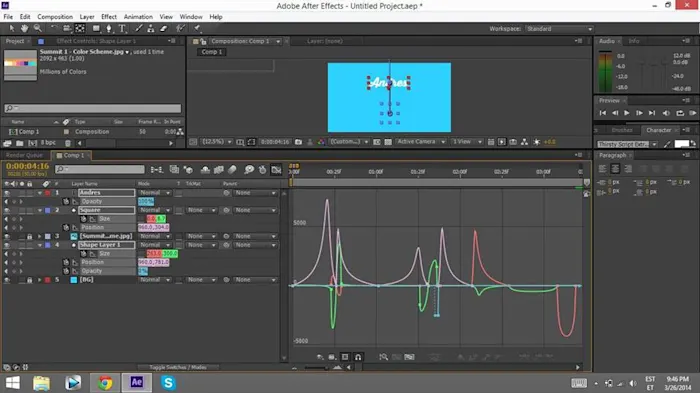Click the 8 bpc color depth button
This screenshot has width=700, height=393.
coord(48,143)
